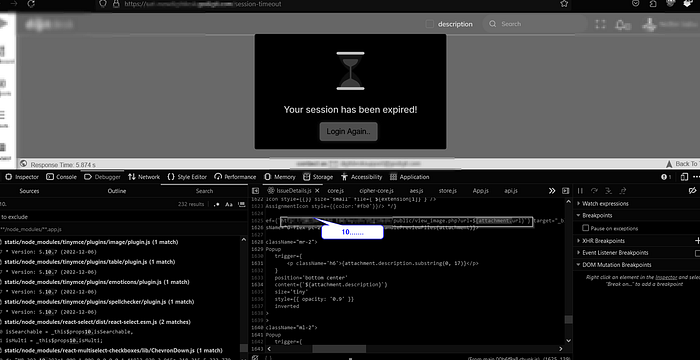Open the core.js source tab
Viewport: 700px width, 360px height.
pyautogui.click(x=335, y=191)
